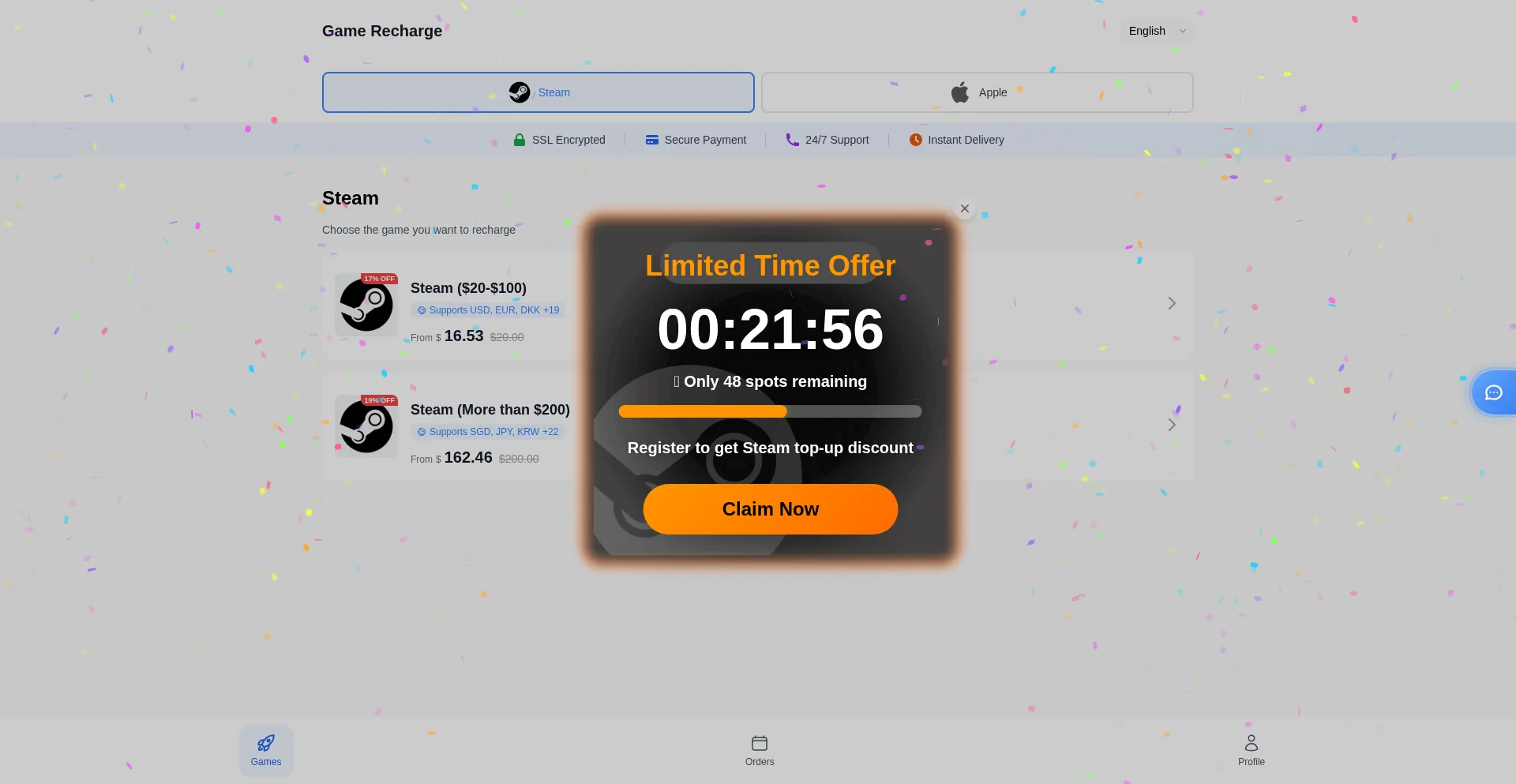Click the 24/7 Support label
The image size is (1516, 784).
pos(837,140)
